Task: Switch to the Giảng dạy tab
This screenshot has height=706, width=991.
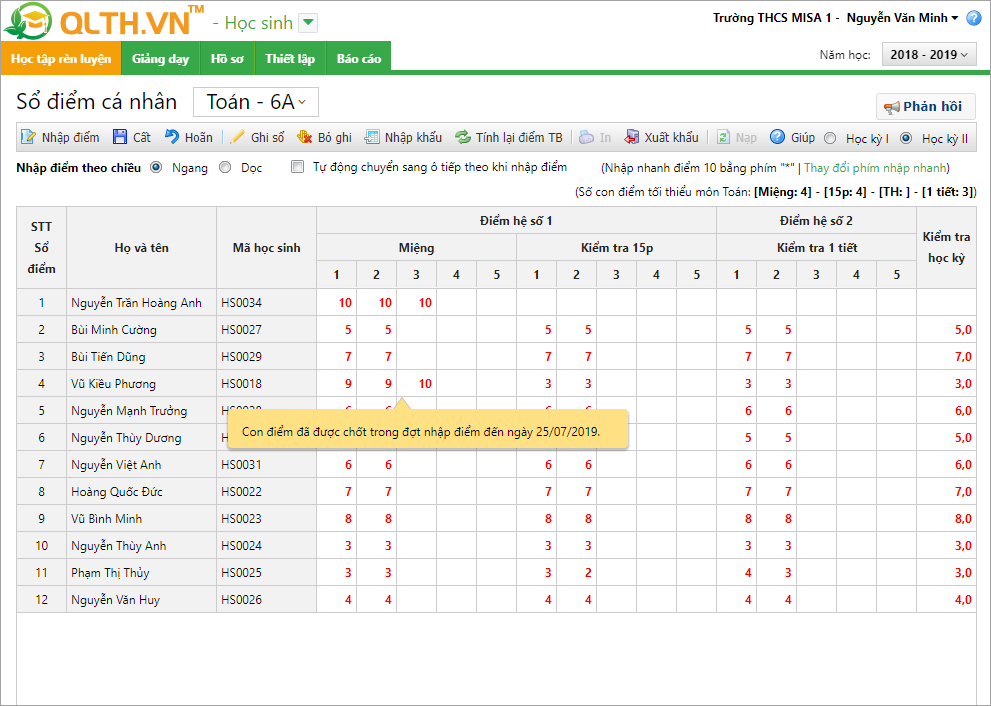Action: [x=160, y=59]
